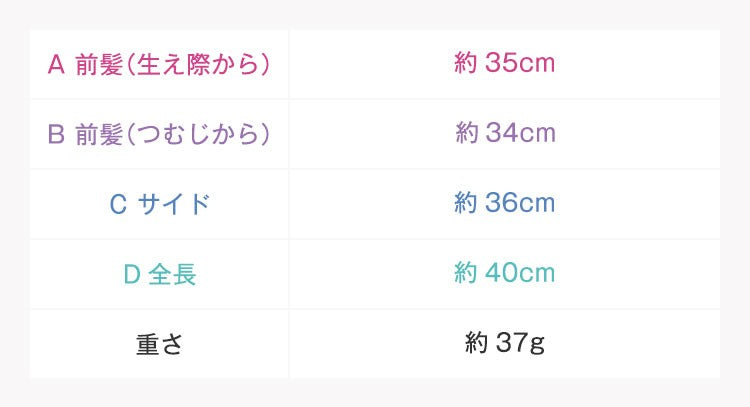
Task: Select the 約 40cm value
Action: (x=504, y=273)
